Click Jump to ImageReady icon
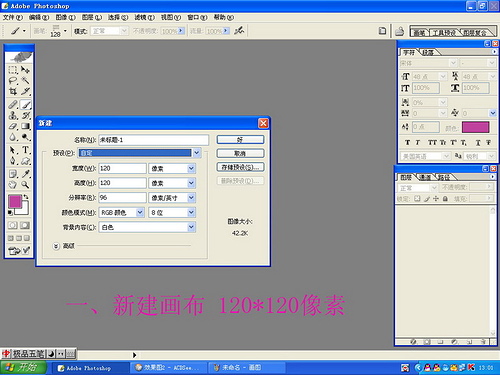 pos(19,250)
